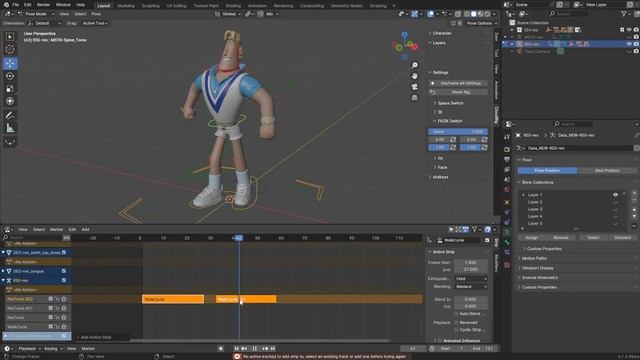Toggle checkbox on RIG-rex NLA channel
This screenshot has height=360, width=640.
pos(64,280)
